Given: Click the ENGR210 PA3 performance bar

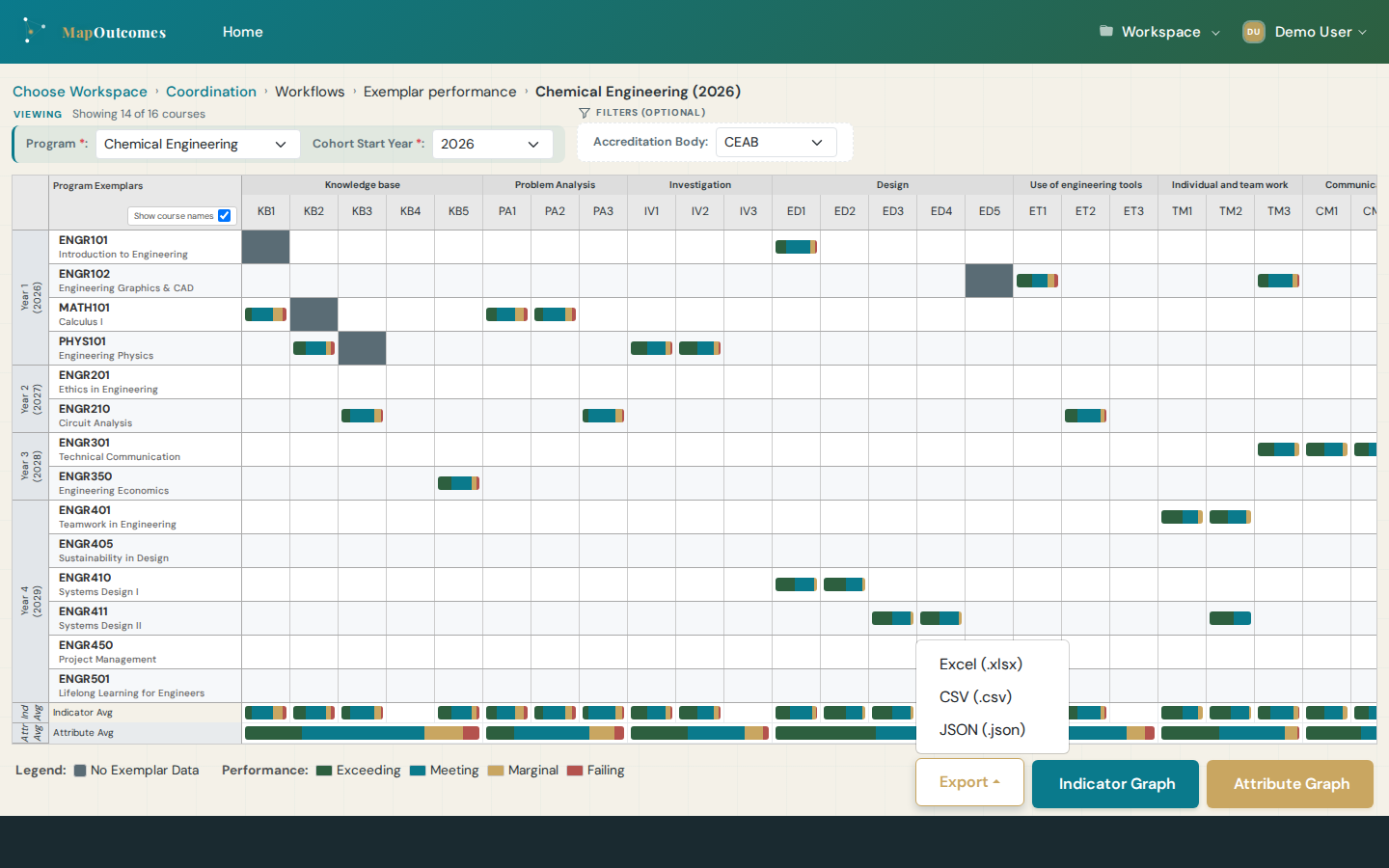Looking at the screenshot, I should 603,416.
